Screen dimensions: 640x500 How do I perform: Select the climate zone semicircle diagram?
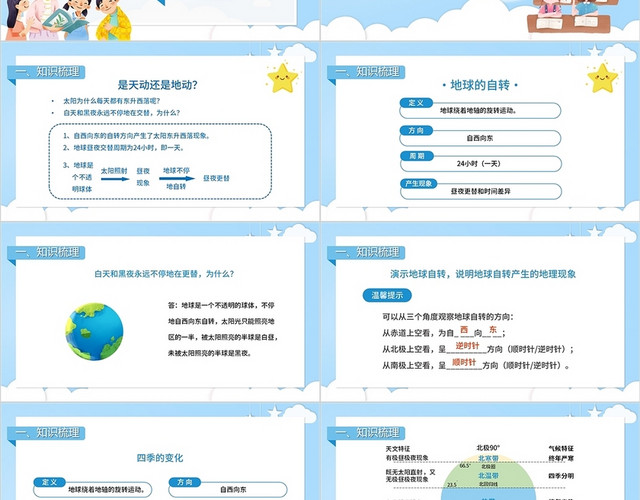[488, 477]
